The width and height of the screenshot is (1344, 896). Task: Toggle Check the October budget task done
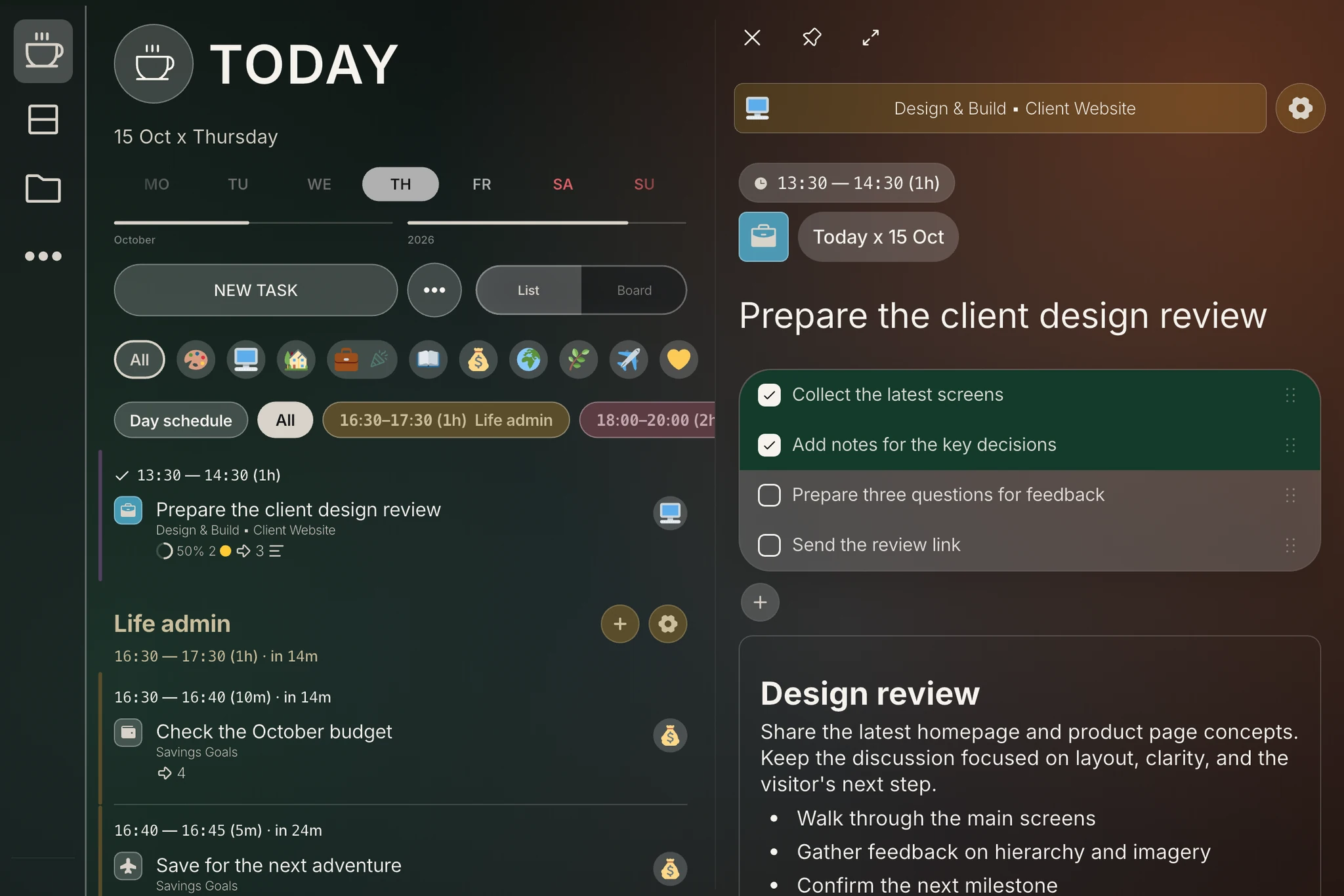pyautogui.click(x=128, y=733)
